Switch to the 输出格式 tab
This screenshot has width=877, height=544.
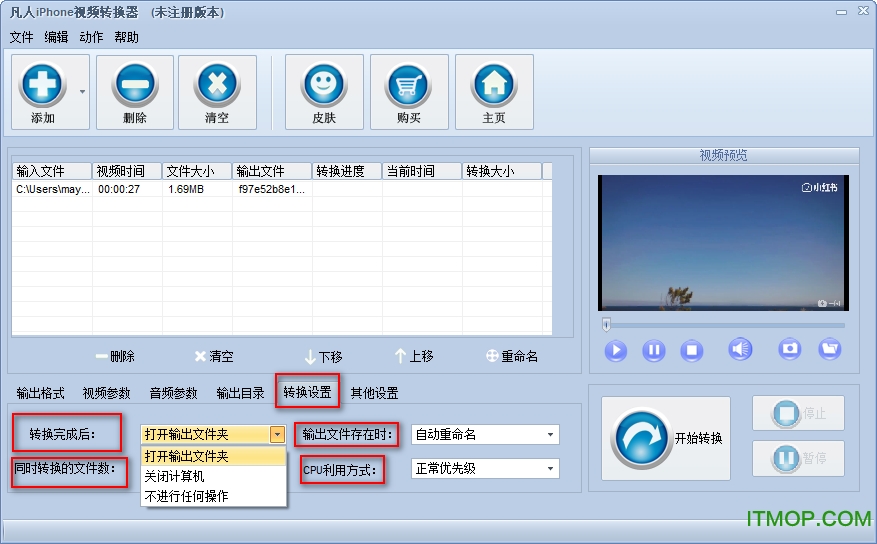pos(40,393)
